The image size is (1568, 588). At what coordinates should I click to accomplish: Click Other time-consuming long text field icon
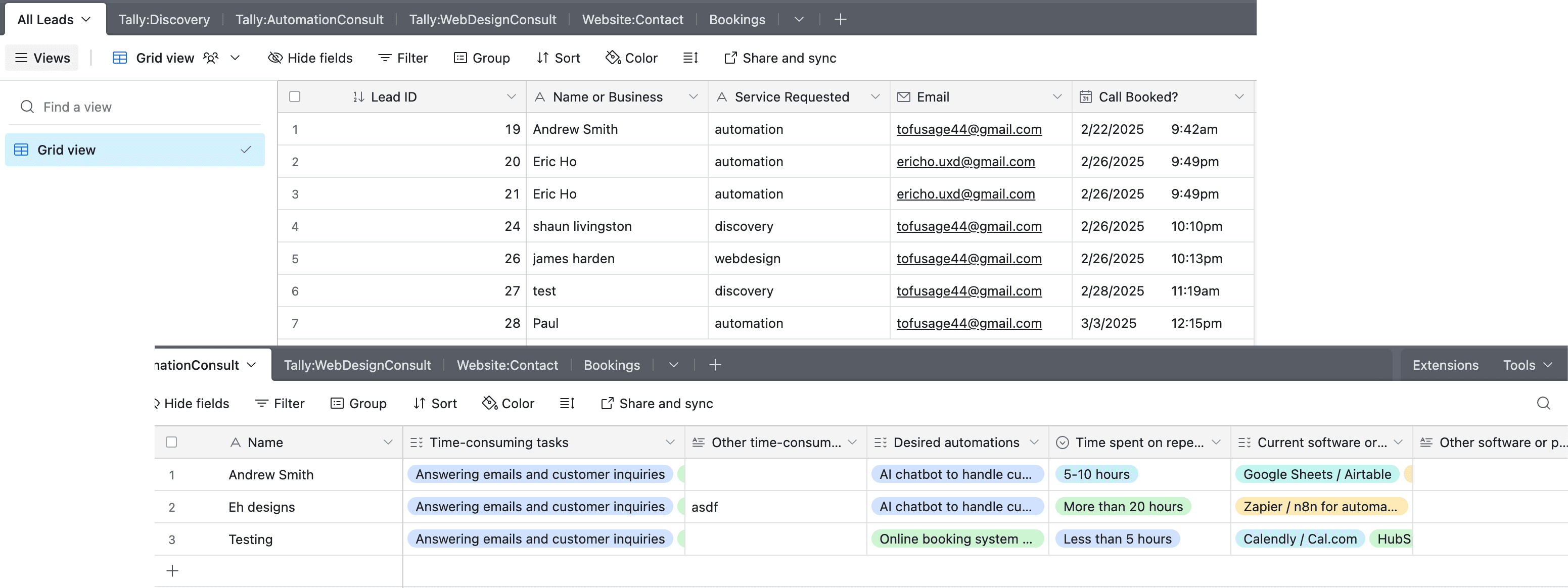pos(698,442)
